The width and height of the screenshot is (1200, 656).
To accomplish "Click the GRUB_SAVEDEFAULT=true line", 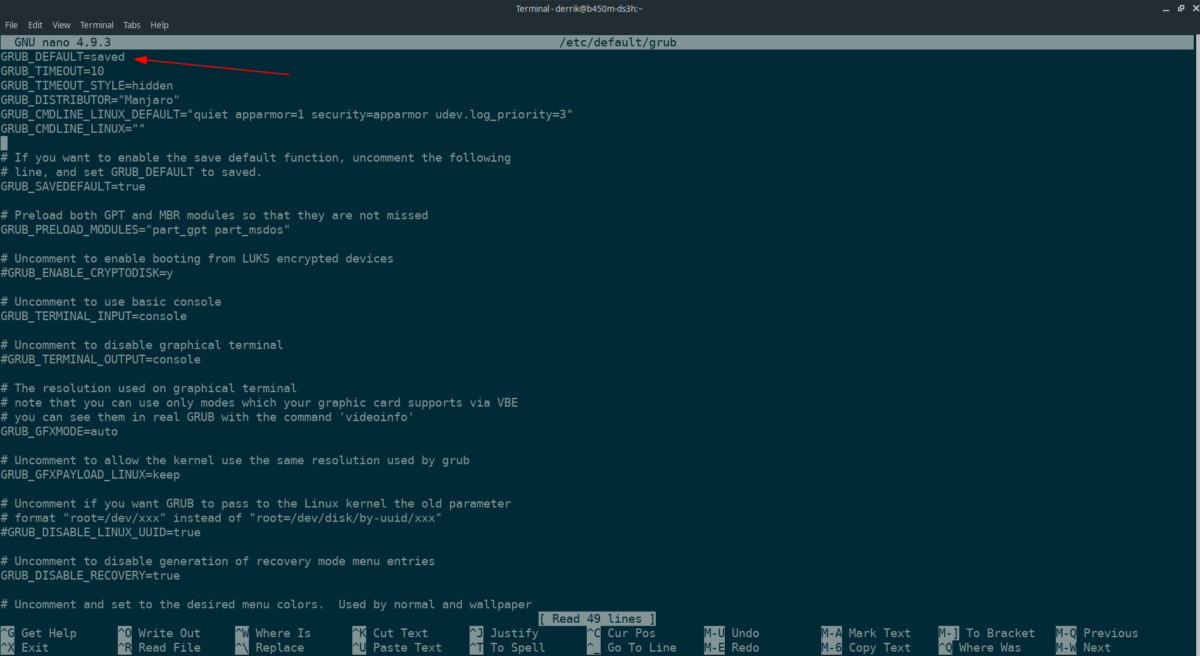I will pos(73,187).
